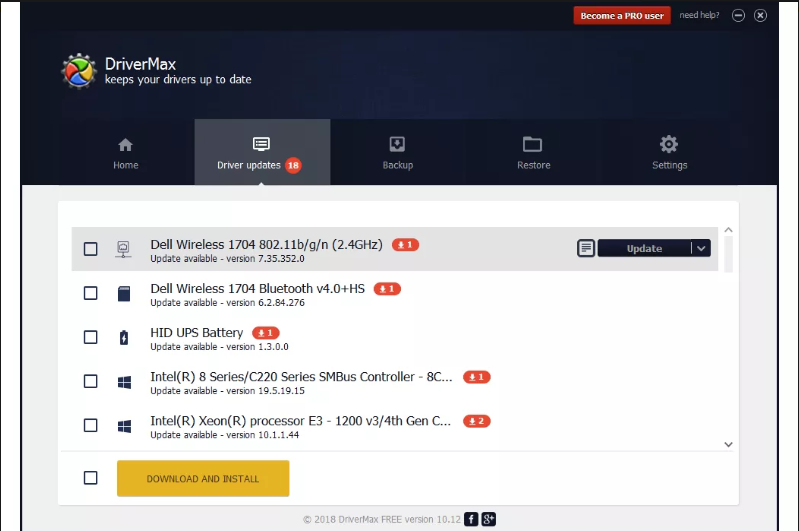Go to the Restore tab
The image size is (799, 531).
coord(534,152)
